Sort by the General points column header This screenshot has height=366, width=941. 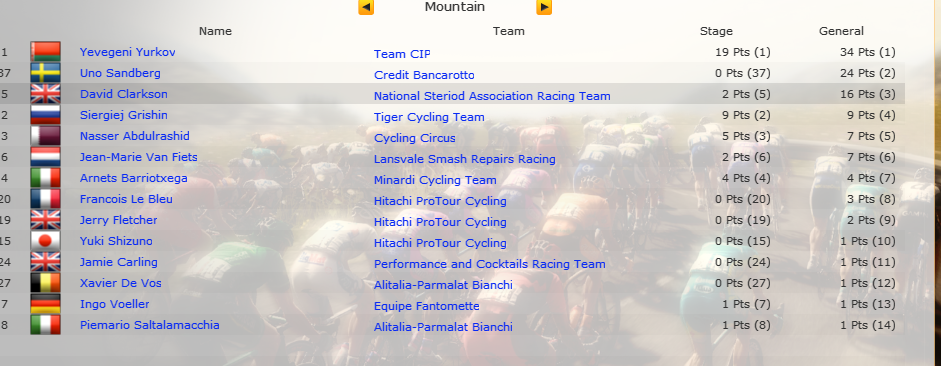point(841,31)
